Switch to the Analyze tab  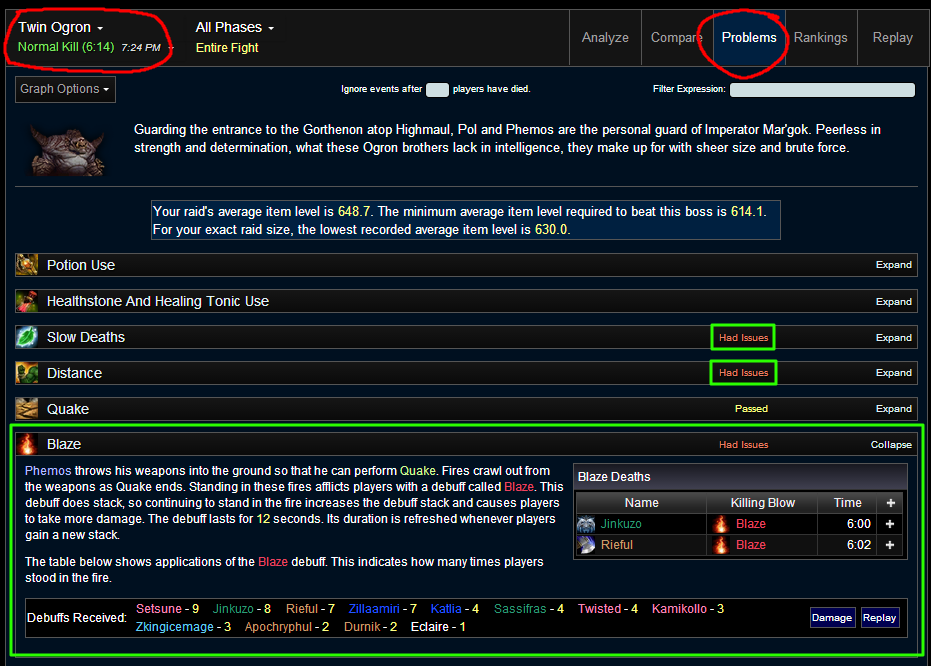pyautogui.click(x=605, y=38)
